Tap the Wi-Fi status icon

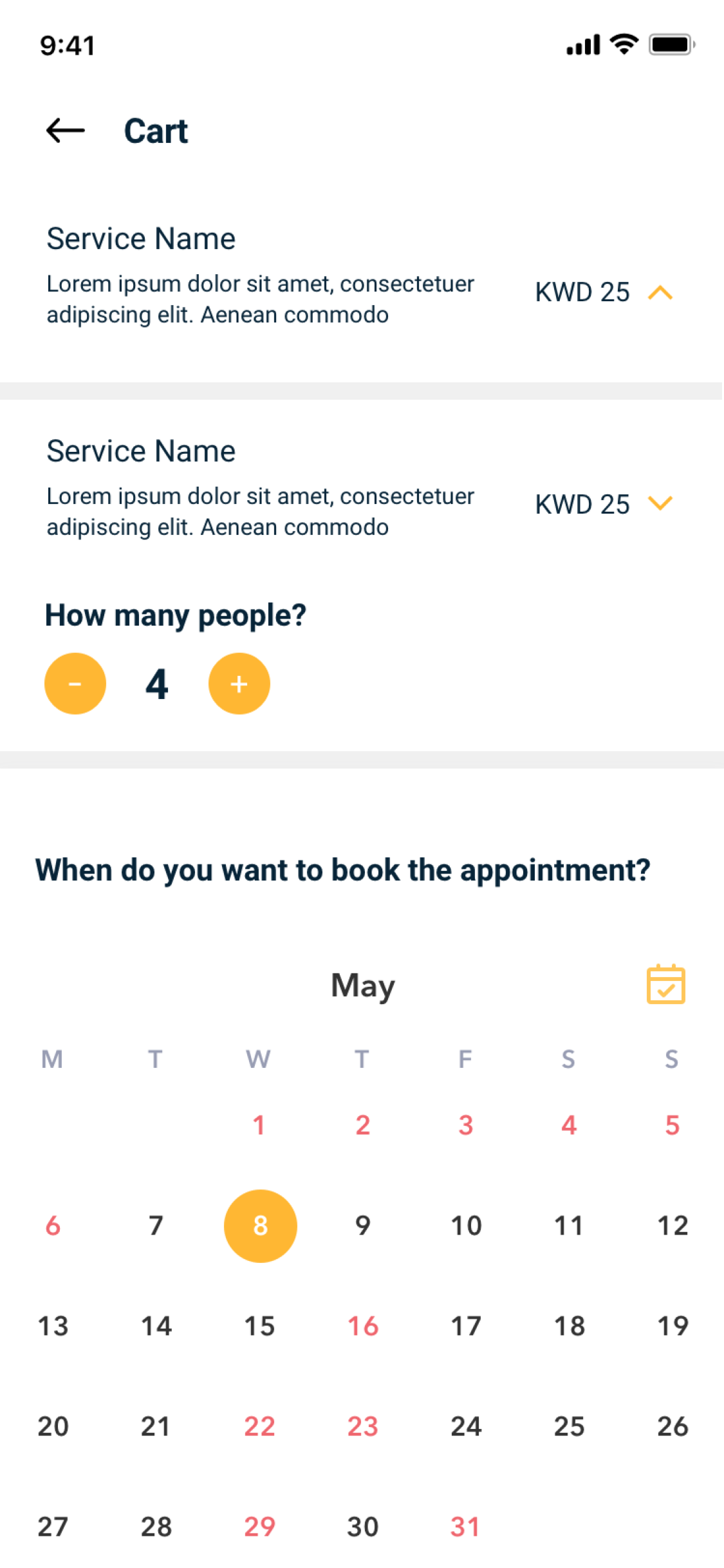coord(624,44)
